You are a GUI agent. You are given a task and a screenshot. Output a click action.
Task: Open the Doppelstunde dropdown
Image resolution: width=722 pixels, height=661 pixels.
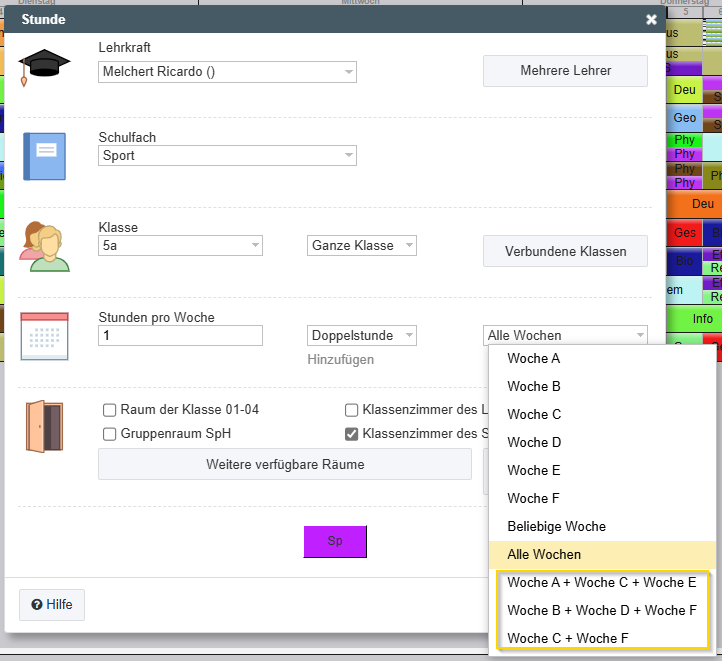coord(362,336)
